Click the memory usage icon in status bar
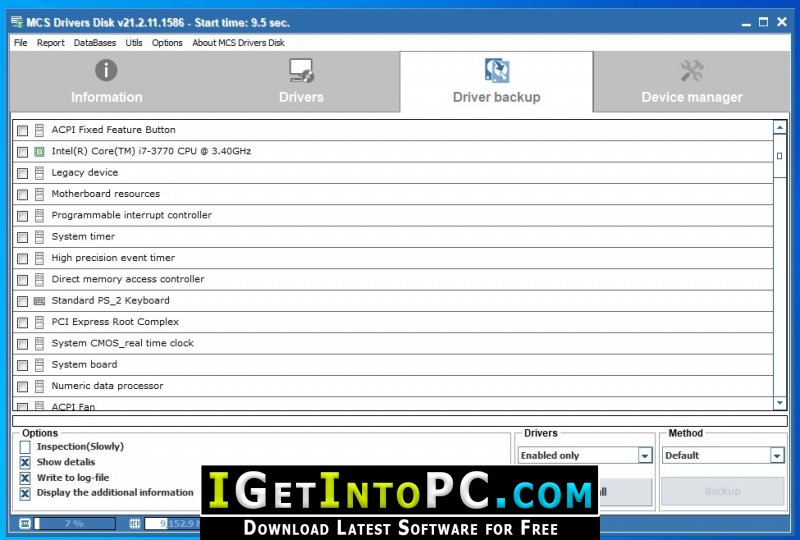 [x=135, y=523]
